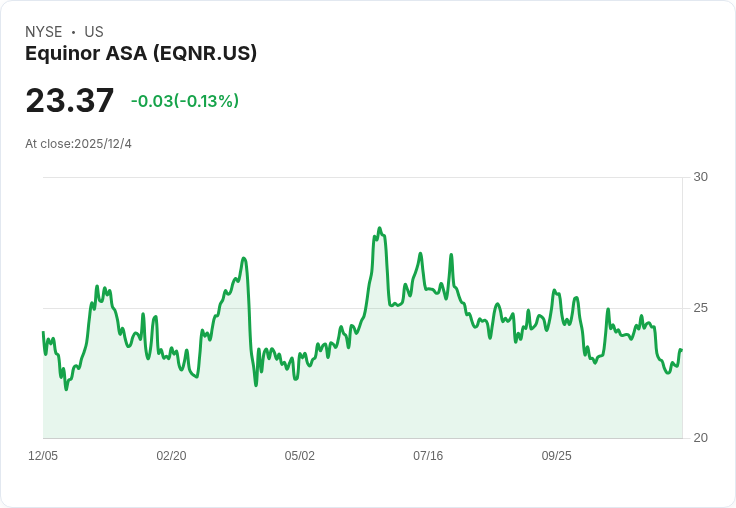736x508 pixels.
Task: Click the At close:2025/12/4 timestamp
Action: (x=78, y=144)
